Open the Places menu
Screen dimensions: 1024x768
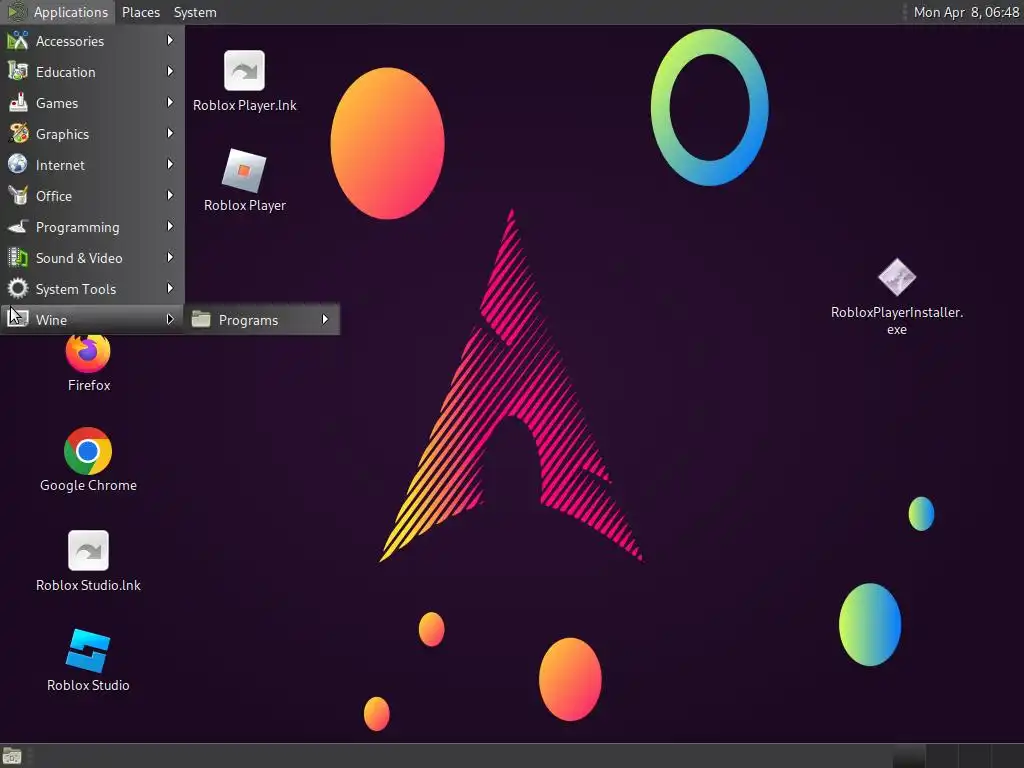tap(141, 12)
